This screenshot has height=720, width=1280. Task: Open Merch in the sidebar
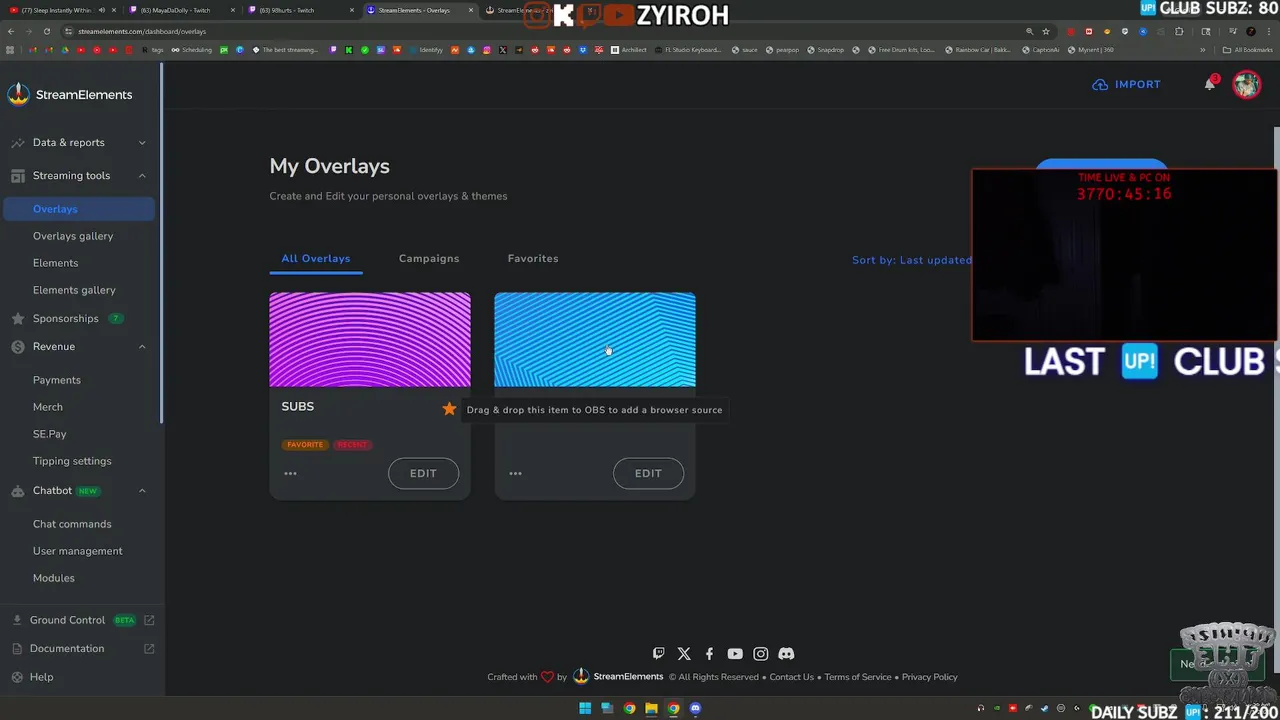coord(47,407)
